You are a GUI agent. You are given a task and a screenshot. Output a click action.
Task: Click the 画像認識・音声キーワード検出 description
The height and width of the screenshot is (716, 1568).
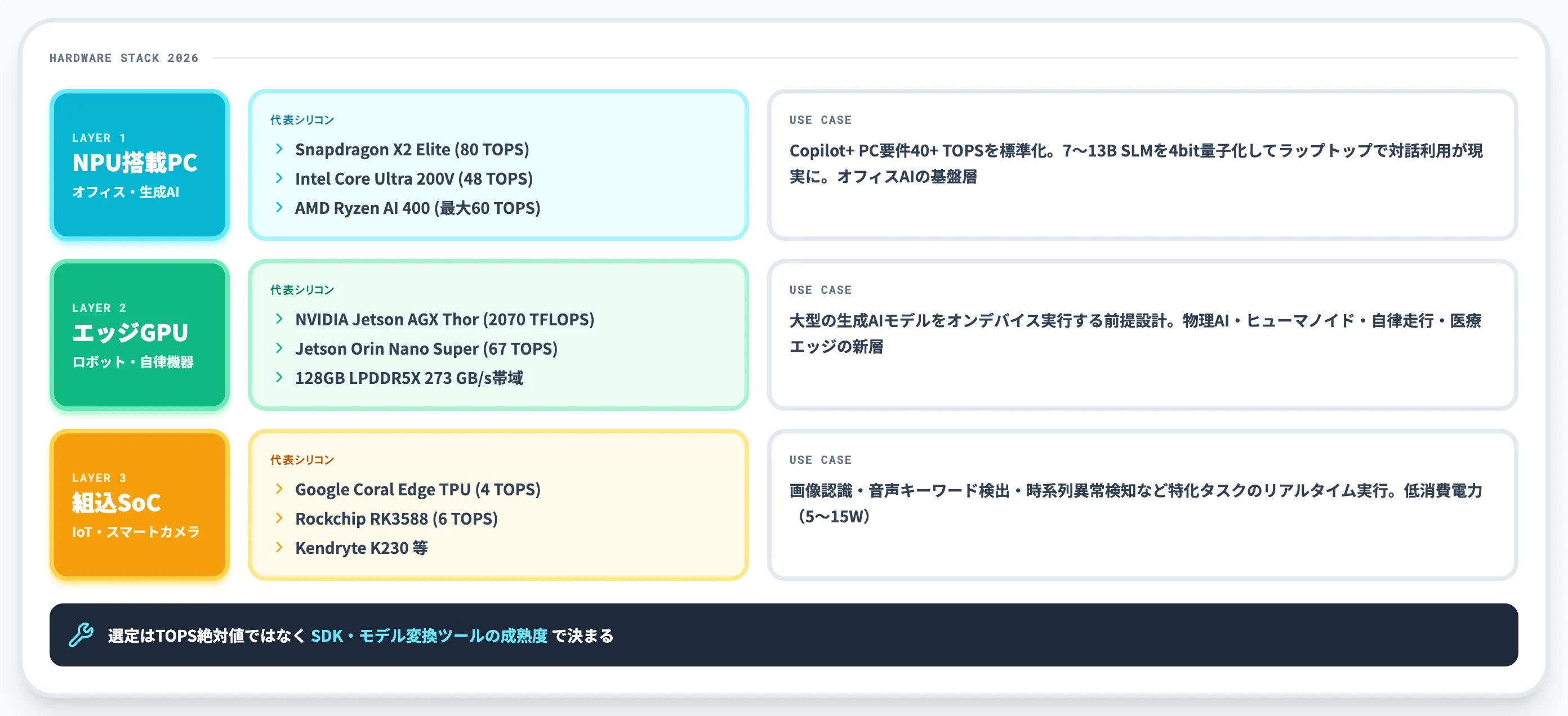(1136, 503)
